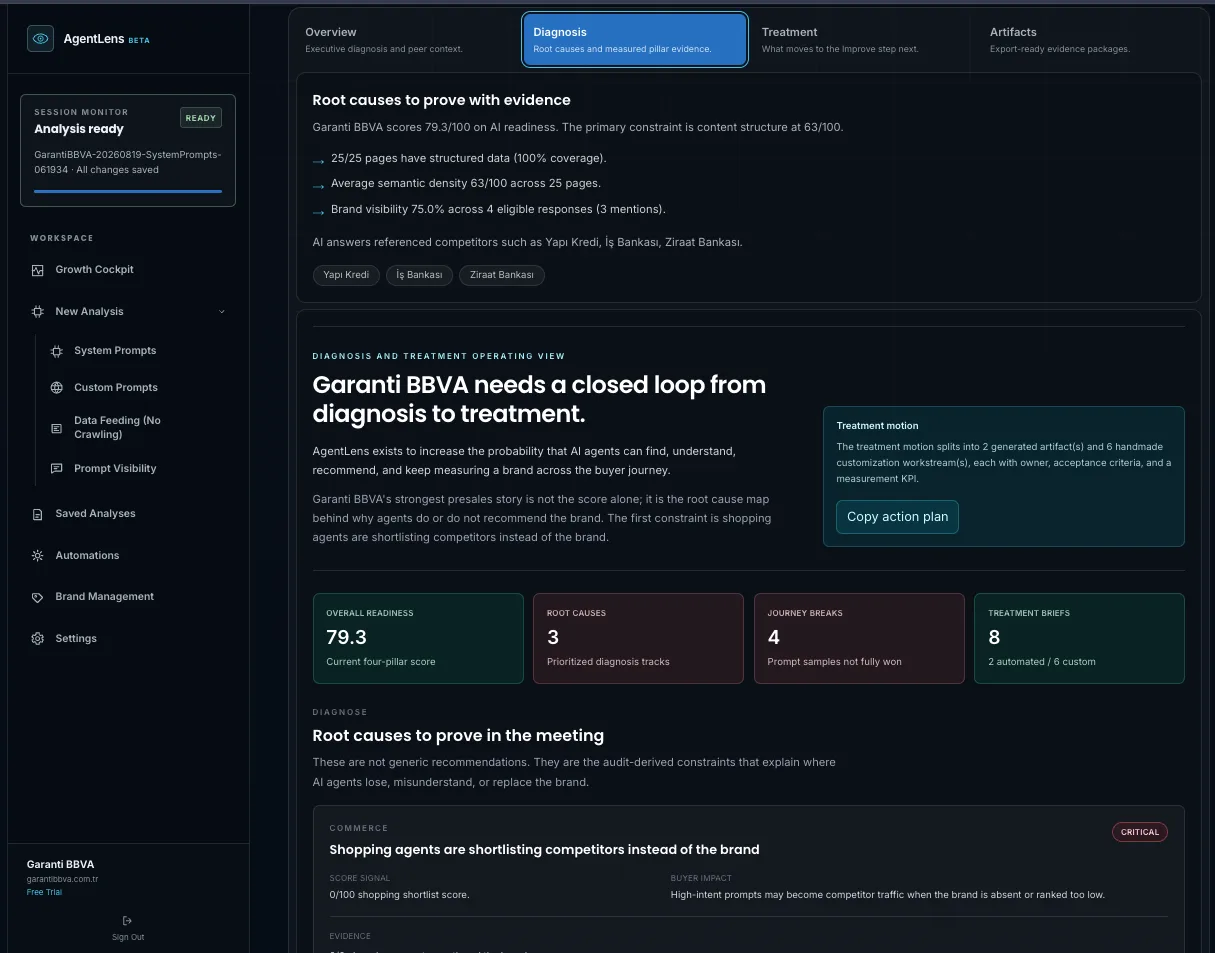Collapse the New Analysis chevron

coord(222,312)
